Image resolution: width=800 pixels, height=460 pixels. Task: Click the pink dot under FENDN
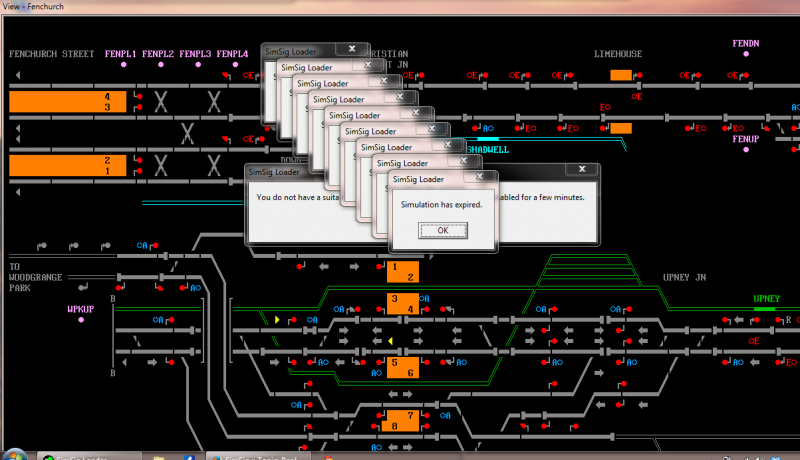(746, 54)
